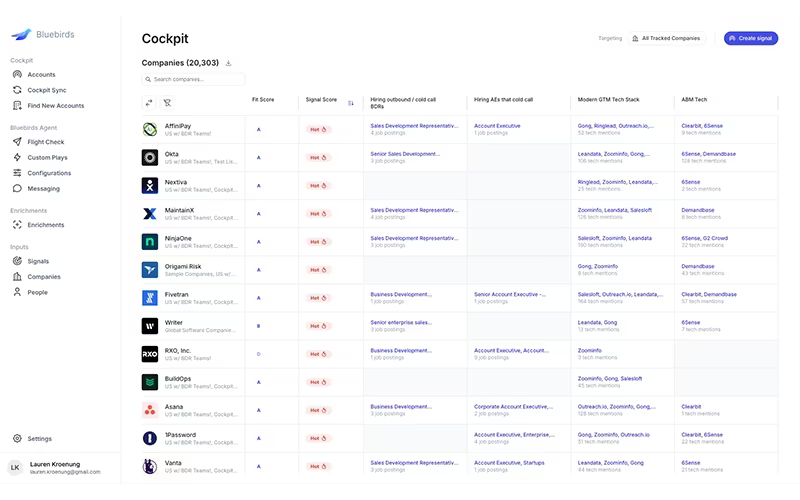Click the People person icon

tap(17, 292)
